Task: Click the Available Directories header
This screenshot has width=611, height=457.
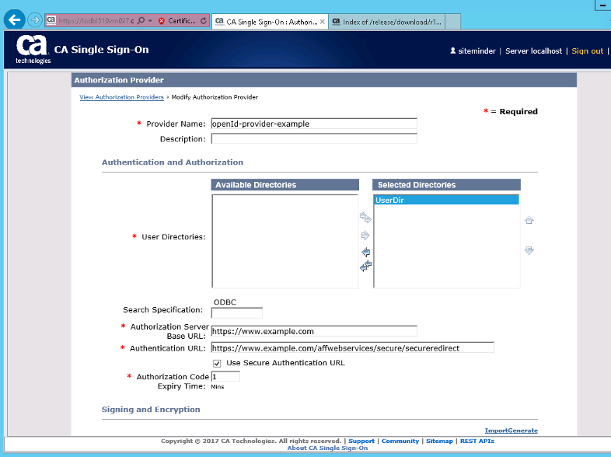Action: [x=285, y=185]
